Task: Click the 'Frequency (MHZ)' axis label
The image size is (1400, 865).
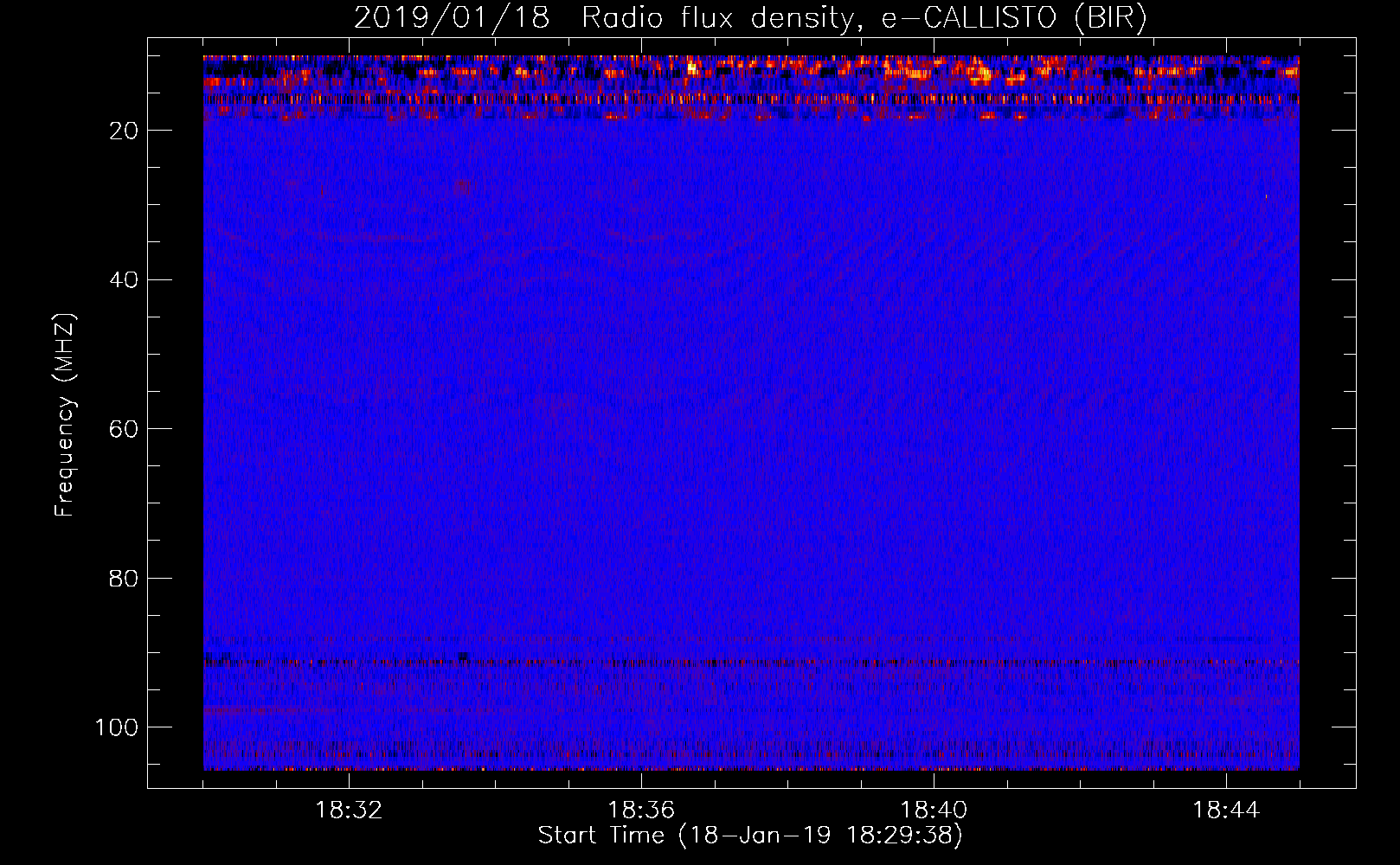Action: (65, 414)
